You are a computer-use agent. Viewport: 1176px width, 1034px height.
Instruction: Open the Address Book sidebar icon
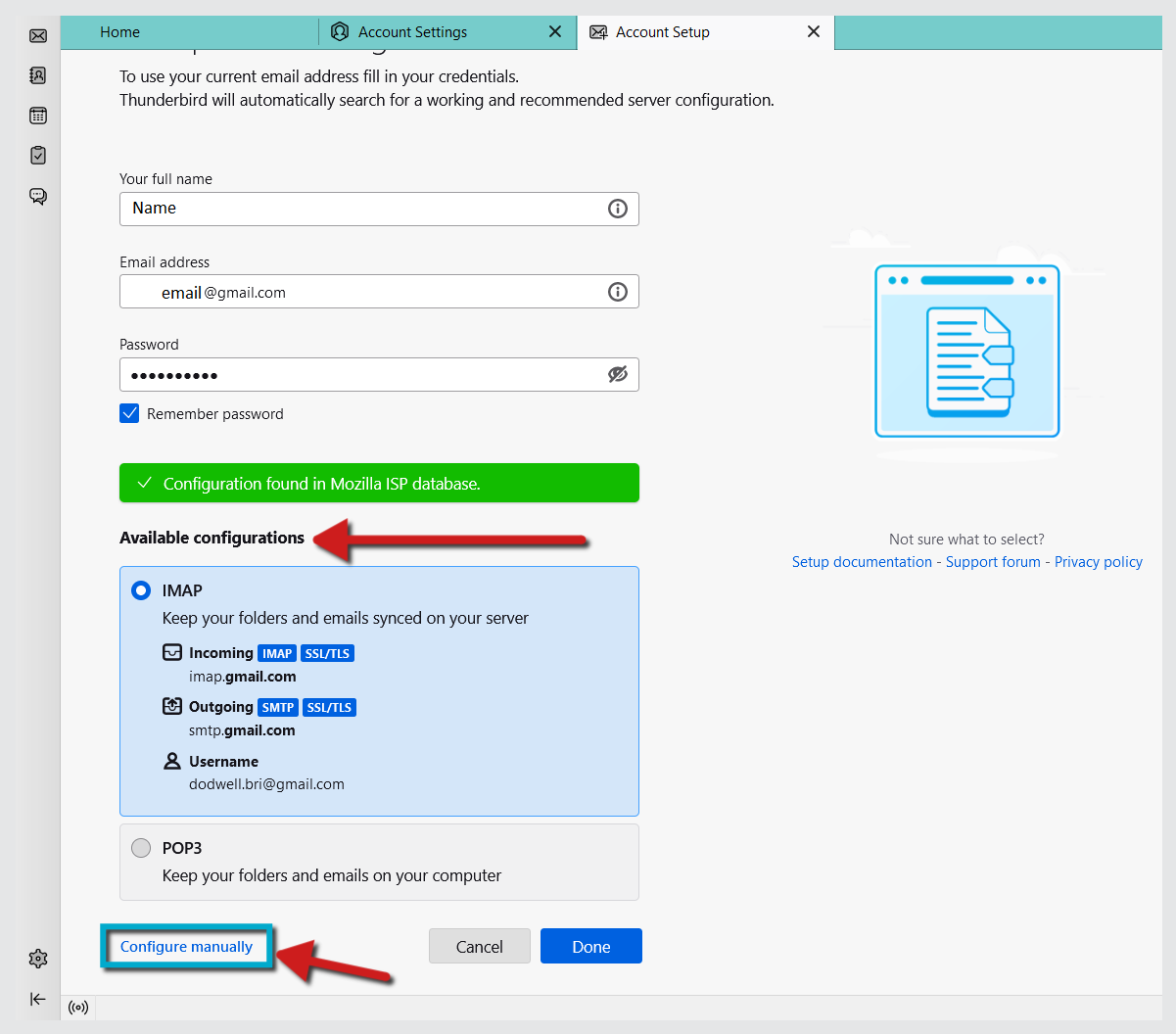(x=38, y=75)
